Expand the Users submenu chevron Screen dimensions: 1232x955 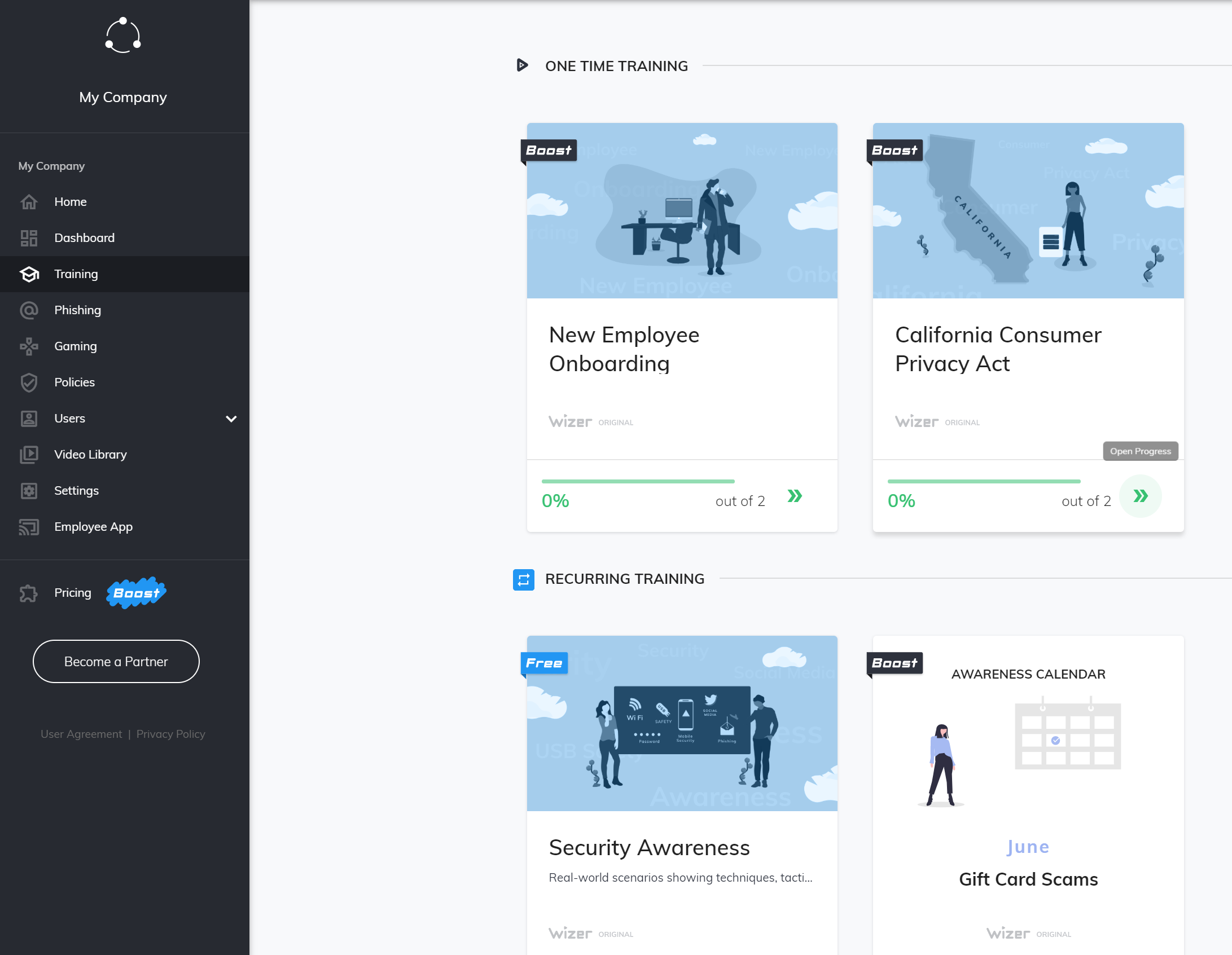(x=231, y=419)
